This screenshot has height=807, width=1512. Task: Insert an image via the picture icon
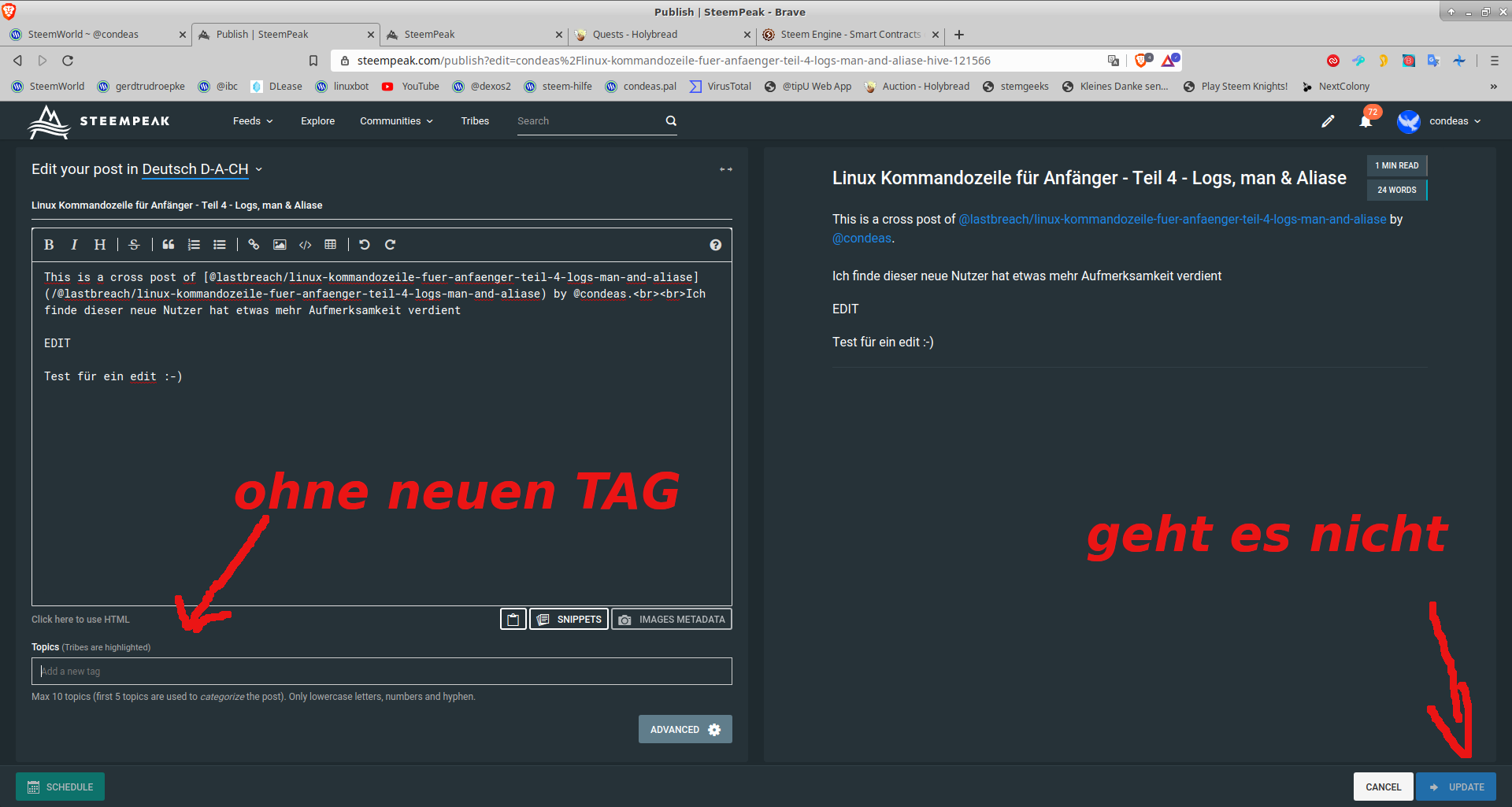point(280,245)
